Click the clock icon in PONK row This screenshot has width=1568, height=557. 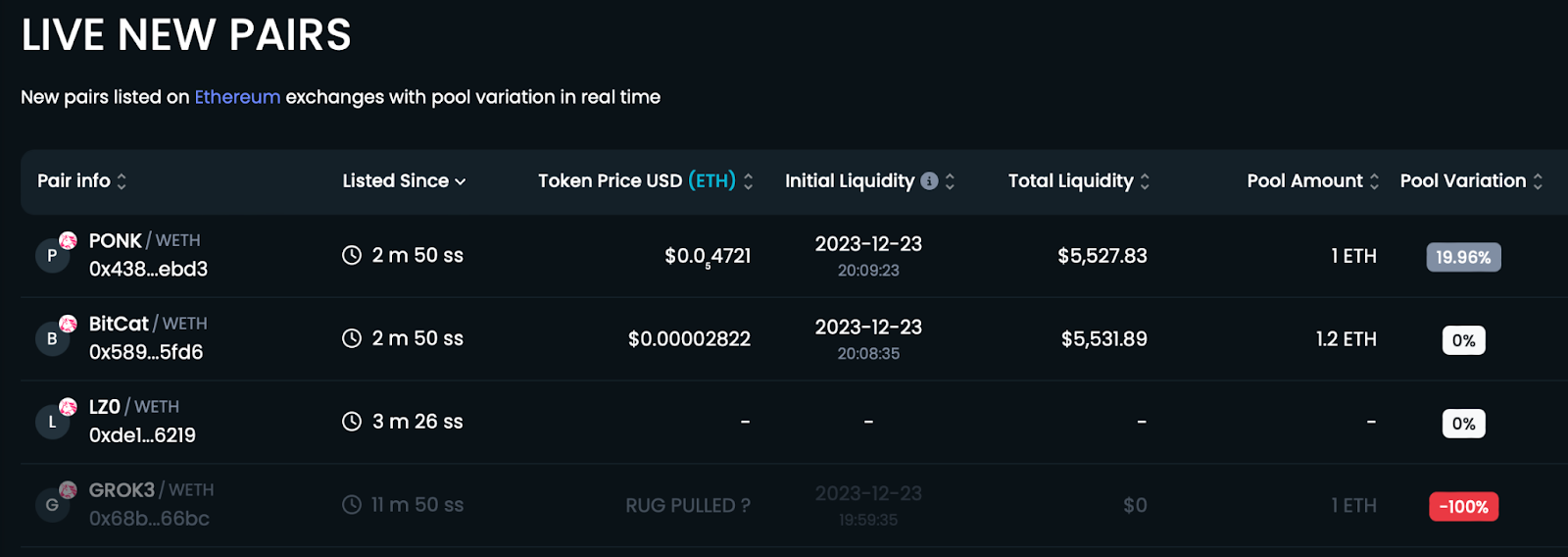click(352, 255)
